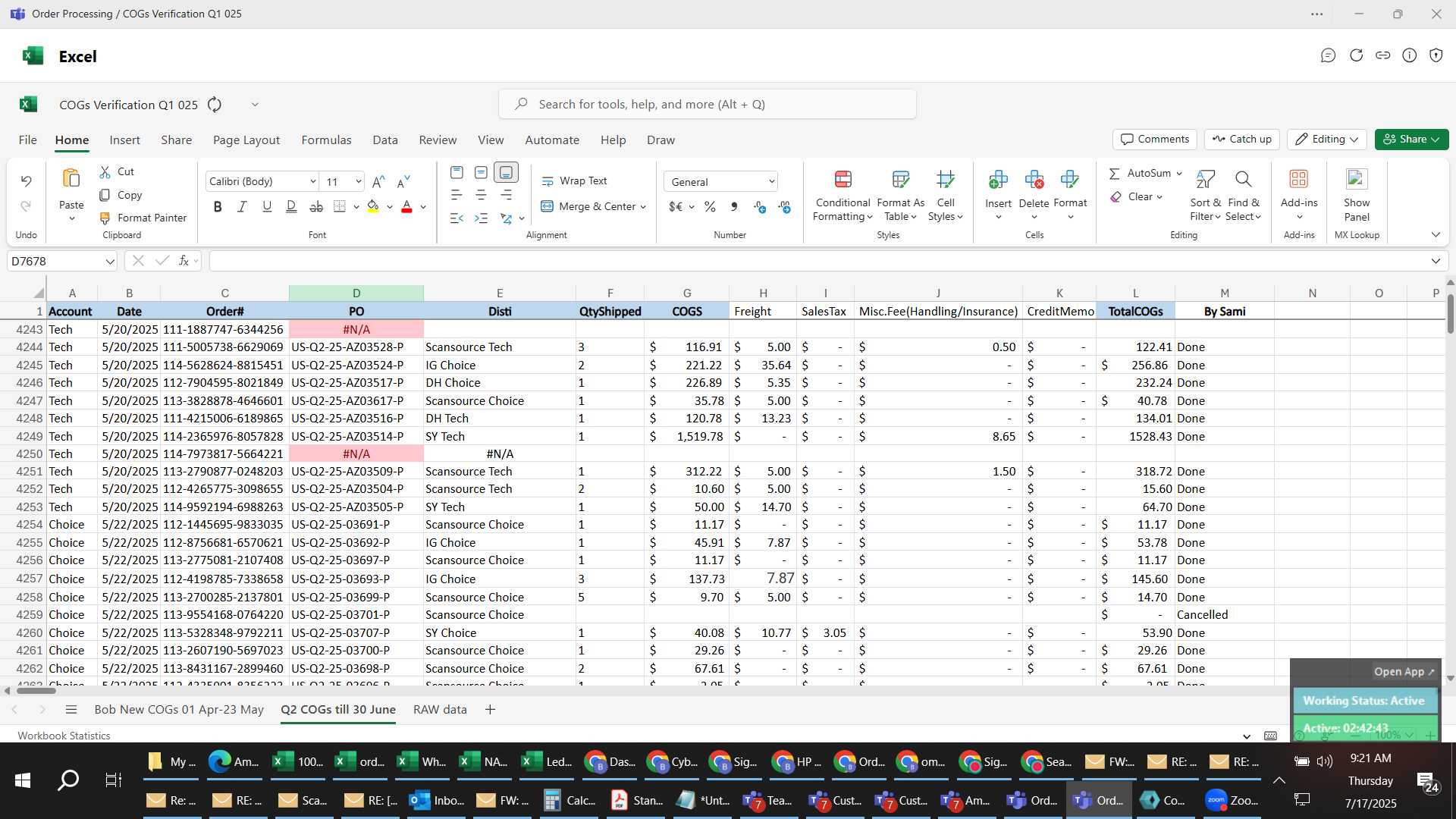This screenshot has height=819, width=1456.
Task: Click the Format Painter brush icon
Action: pyautogui.click(x=105, y=218)
